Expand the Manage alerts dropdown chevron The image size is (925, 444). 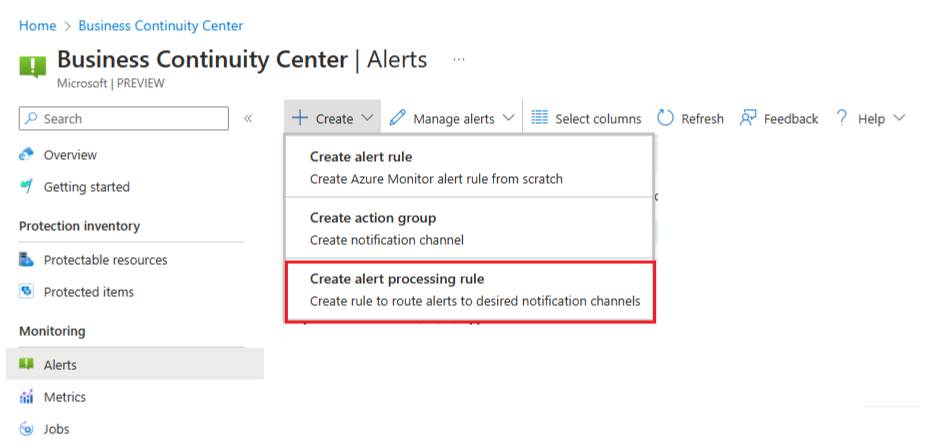coord(509,118)
